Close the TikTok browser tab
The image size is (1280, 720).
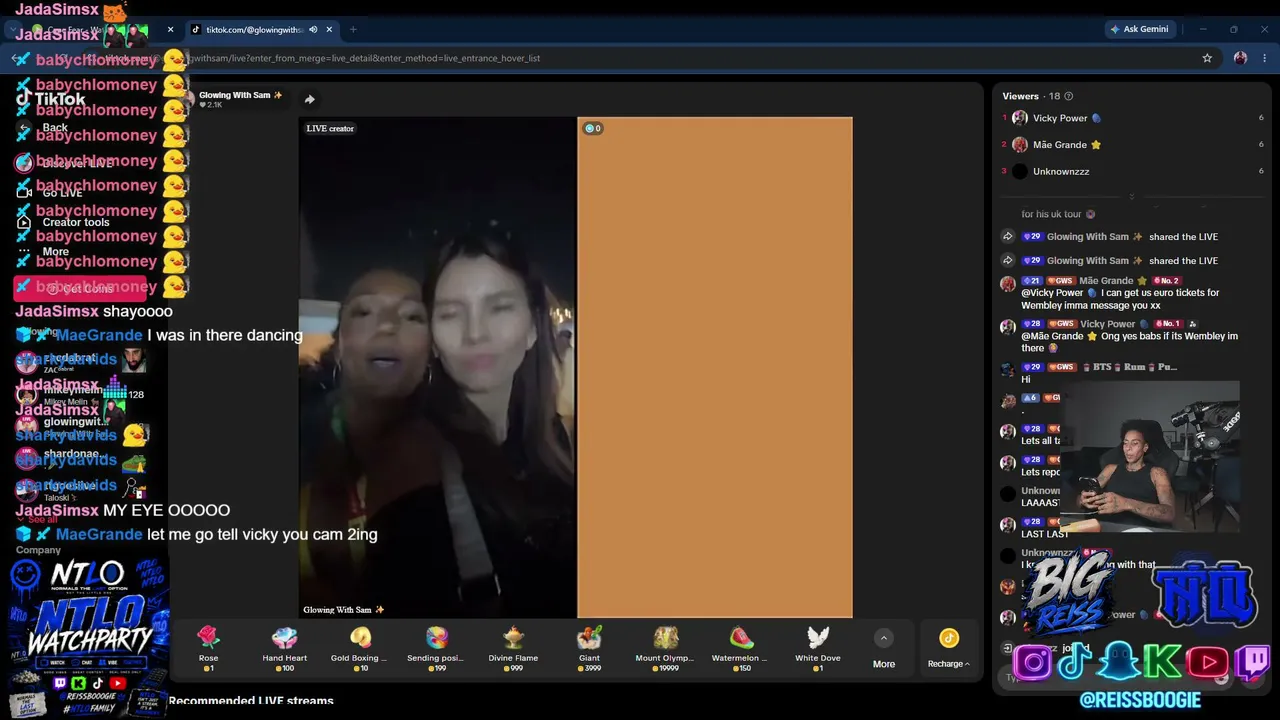[329, 30]
